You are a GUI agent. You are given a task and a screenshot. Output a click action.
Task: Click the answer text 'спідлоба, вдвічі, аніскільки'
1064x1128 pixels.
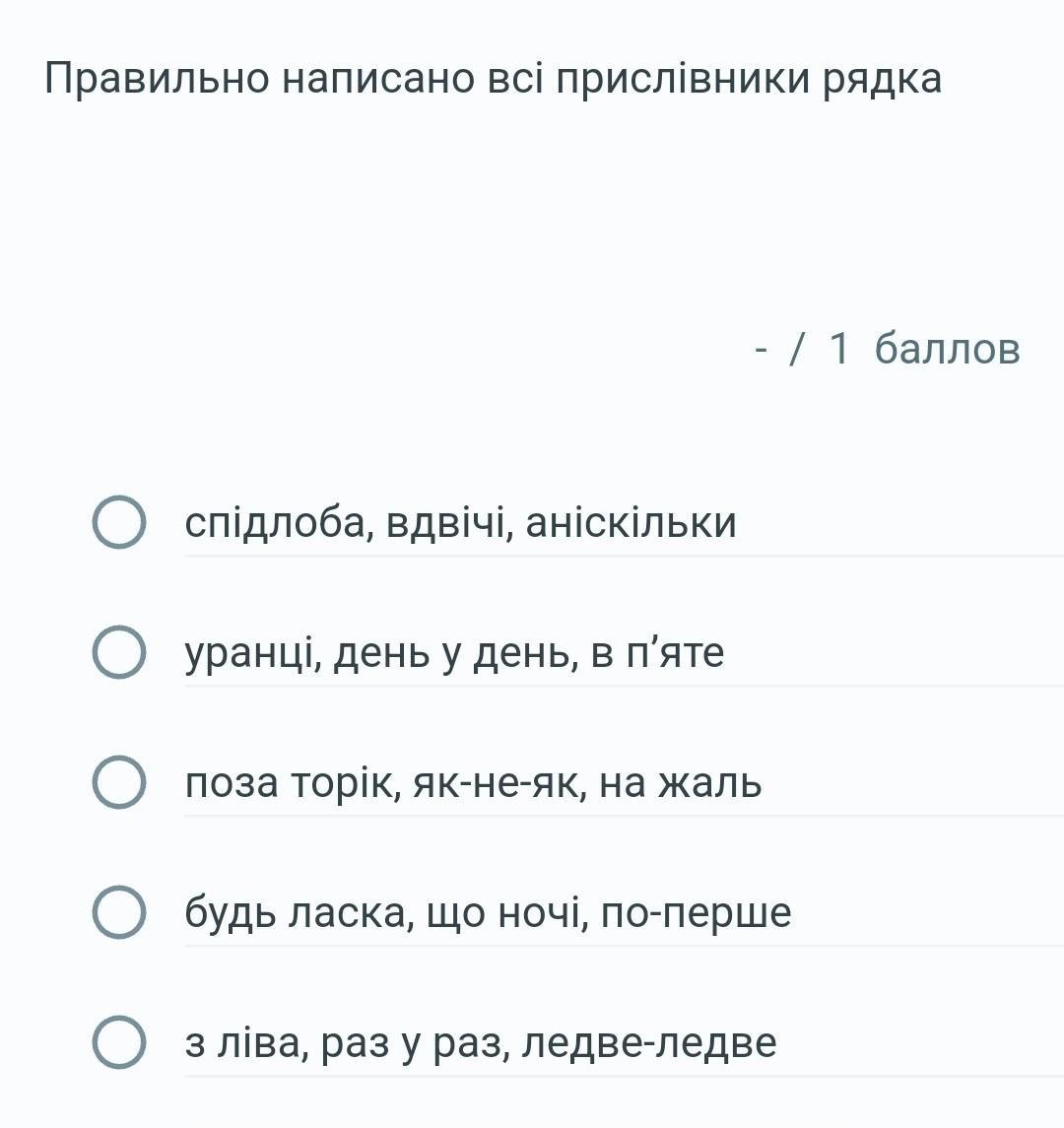tap(460, 523)
